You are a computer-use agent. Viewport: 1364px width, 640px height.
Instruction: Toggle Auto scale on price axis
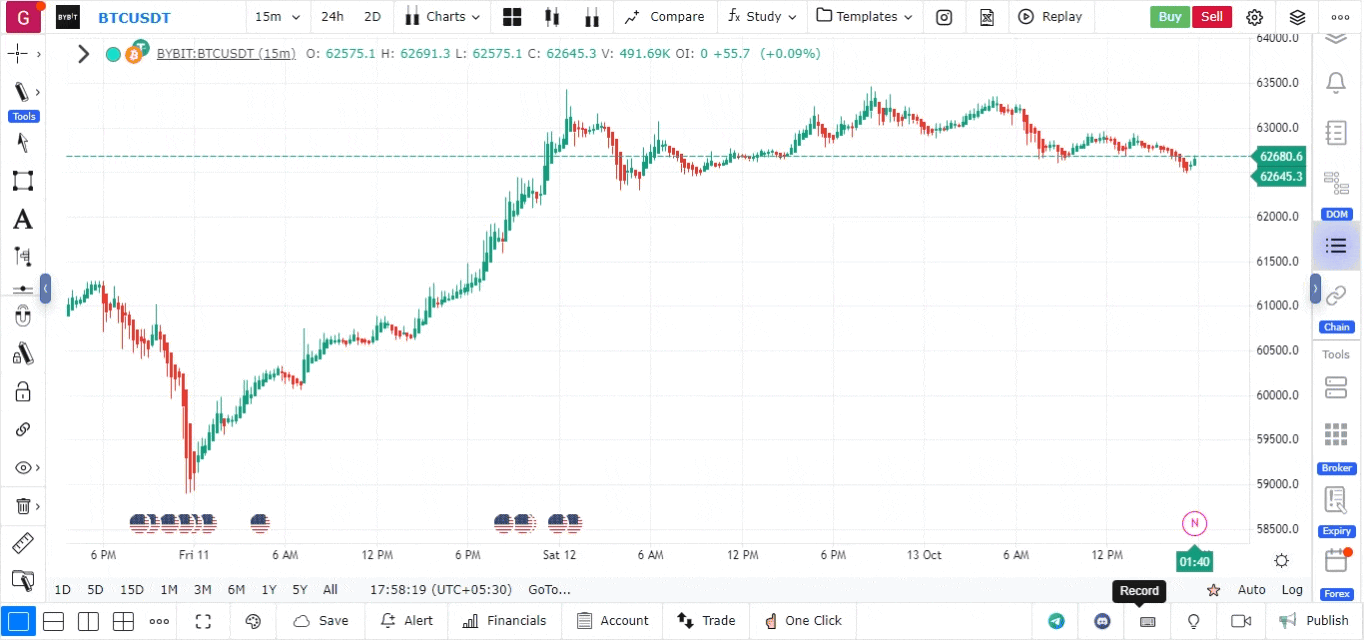[x=1251, y=590]
